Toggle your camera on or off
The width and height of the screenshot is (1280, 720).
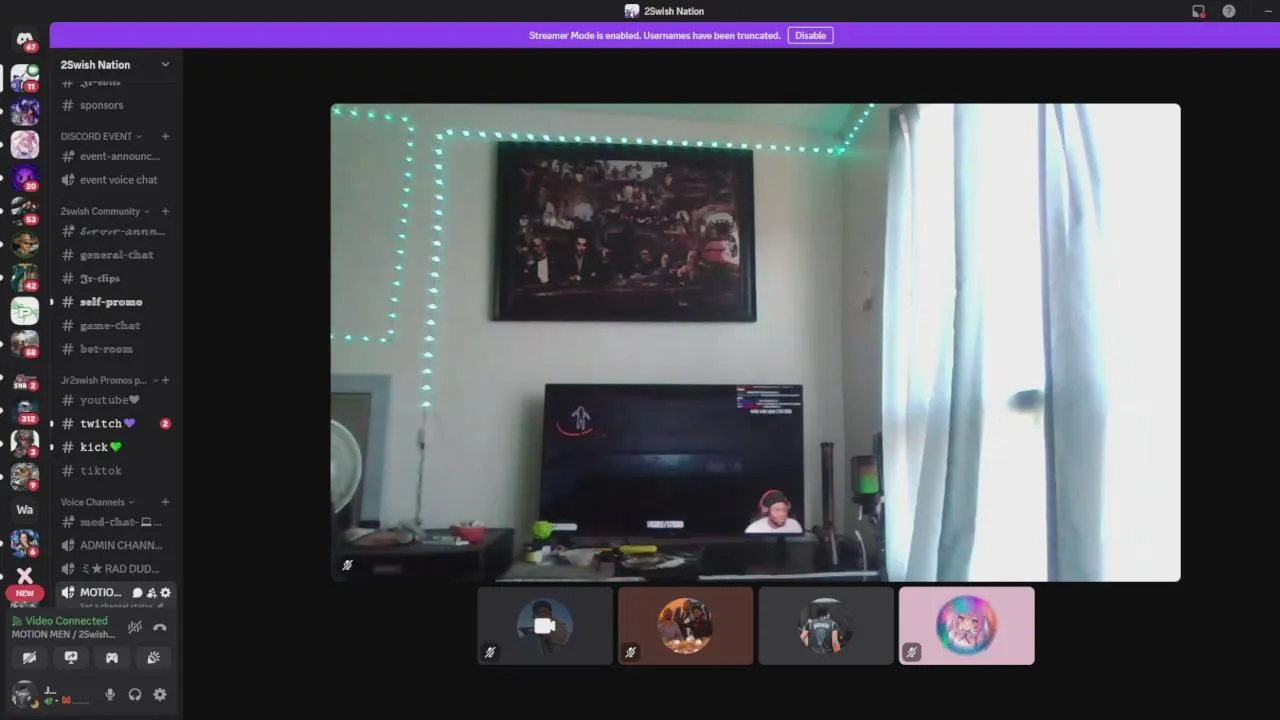[30, 658]
